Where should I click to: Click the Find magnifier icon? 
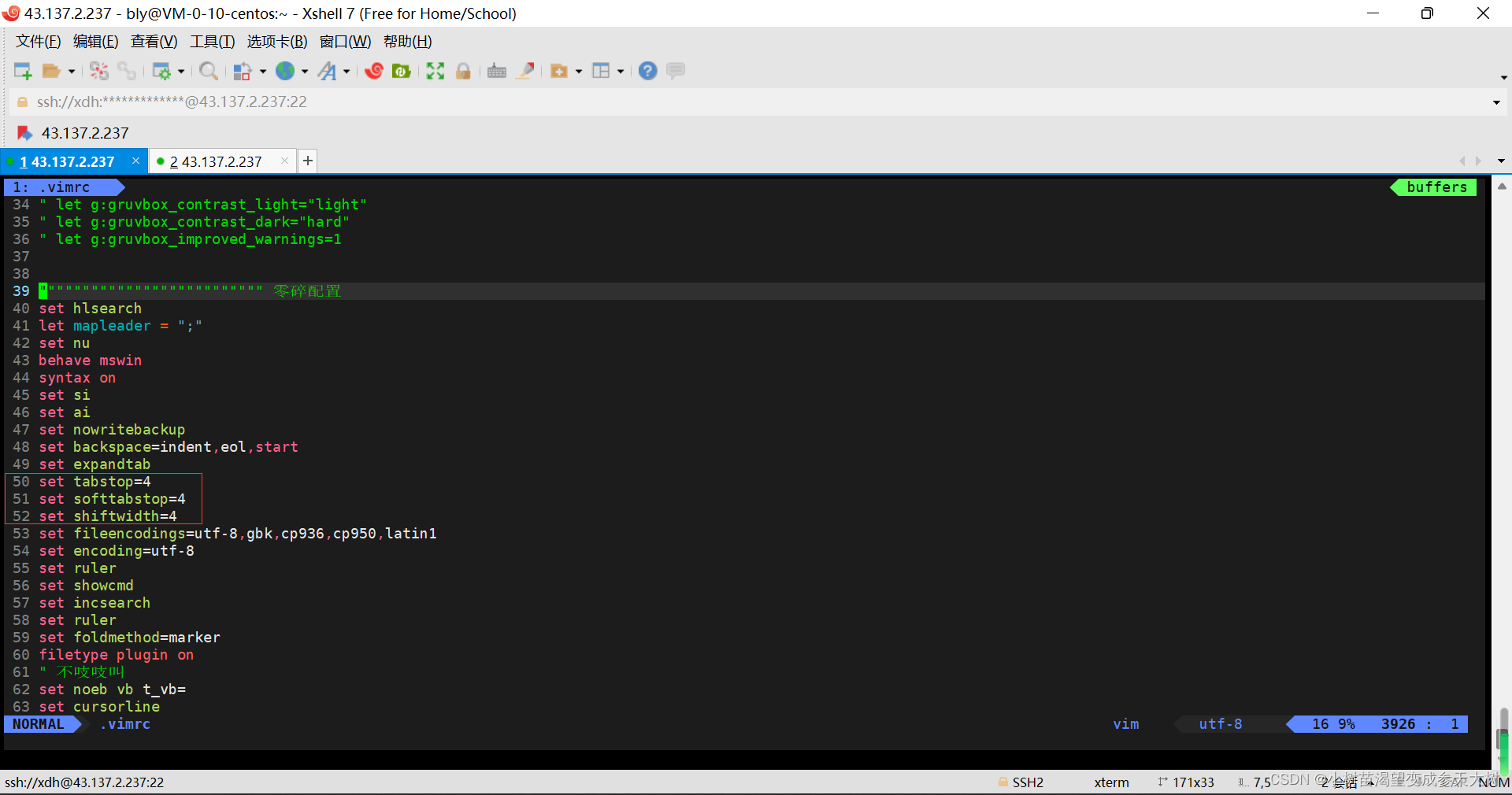tap(209, 71)
